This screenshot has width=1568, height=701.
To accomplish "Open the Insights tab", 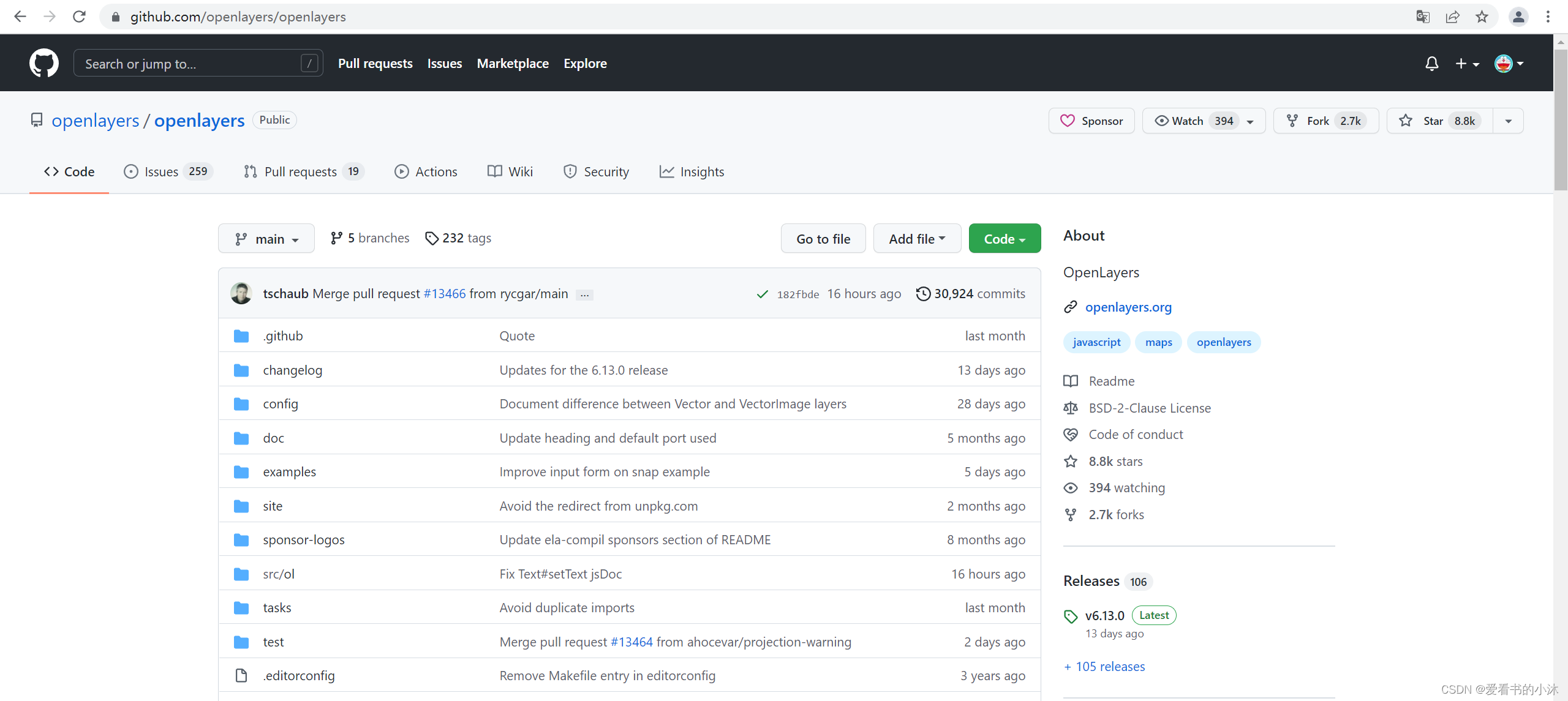I will 692,172.
